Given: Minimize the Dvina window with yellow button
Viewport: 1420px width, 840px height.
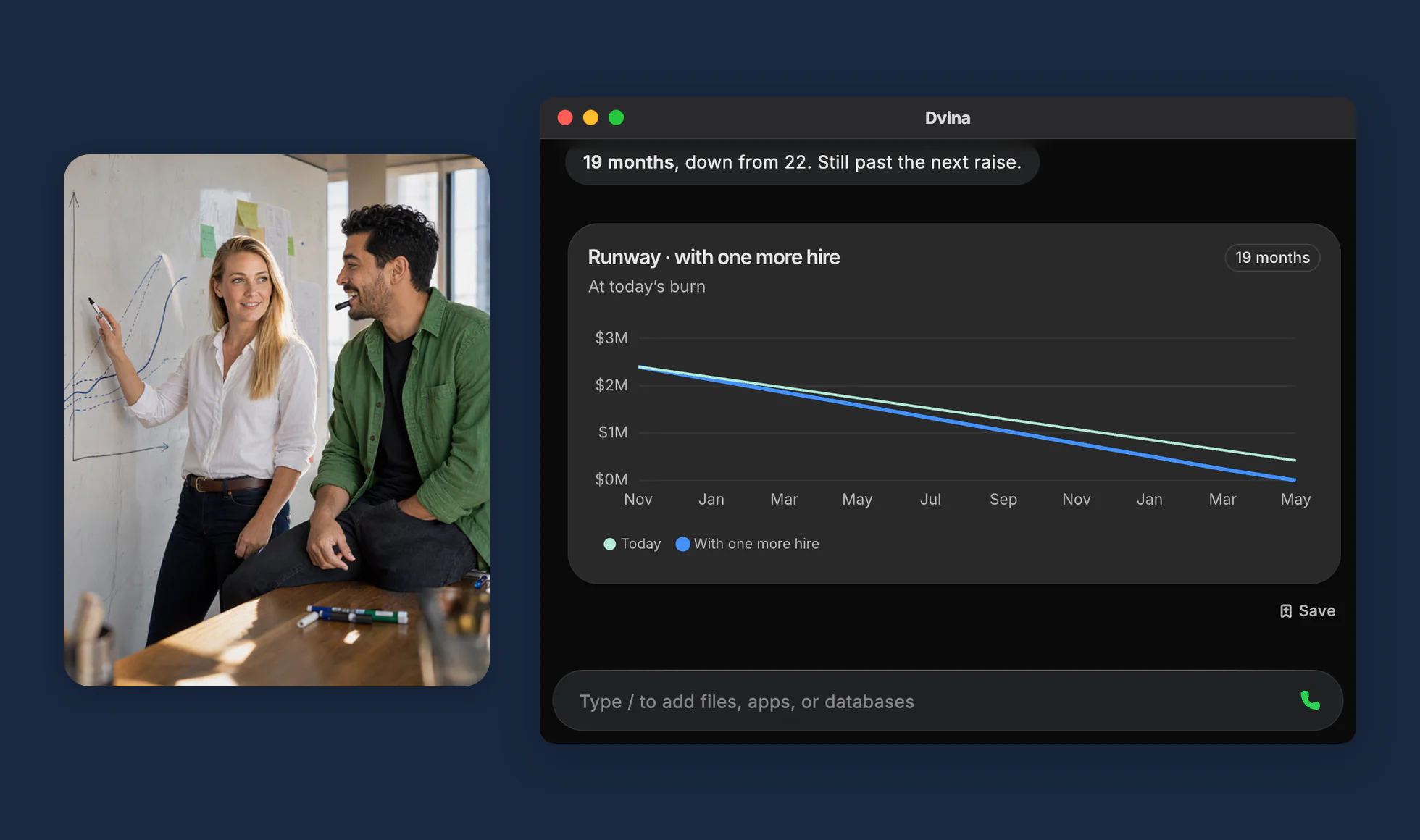Looking at the screenshot, I should point(590,117).
